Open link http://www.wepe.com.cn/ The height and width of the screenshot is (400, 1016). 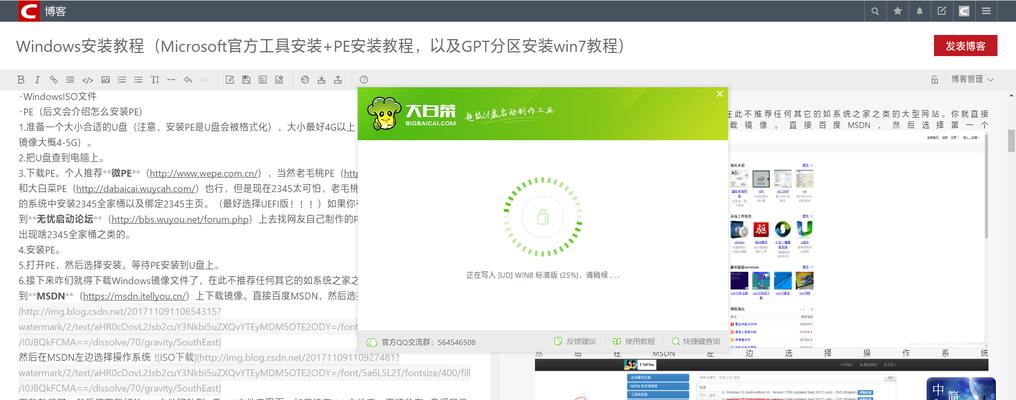(205, 173)
